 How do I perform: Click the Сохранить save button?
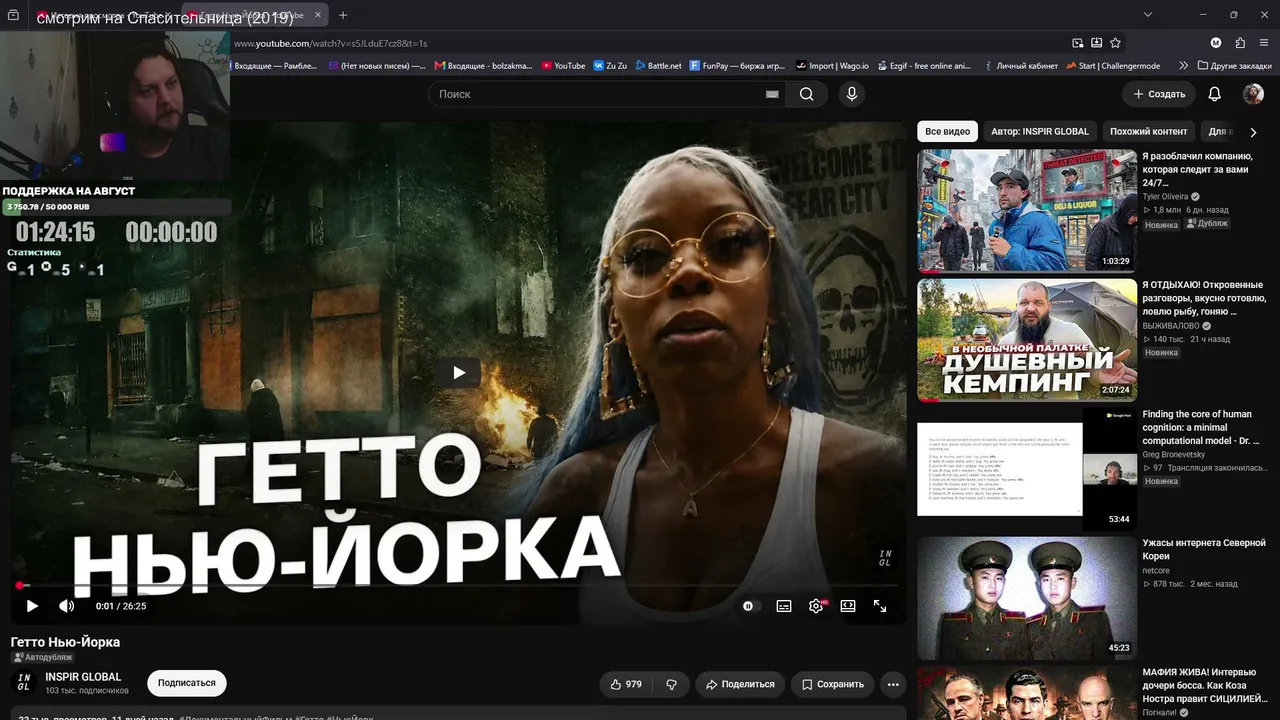(x=833, y=684)
